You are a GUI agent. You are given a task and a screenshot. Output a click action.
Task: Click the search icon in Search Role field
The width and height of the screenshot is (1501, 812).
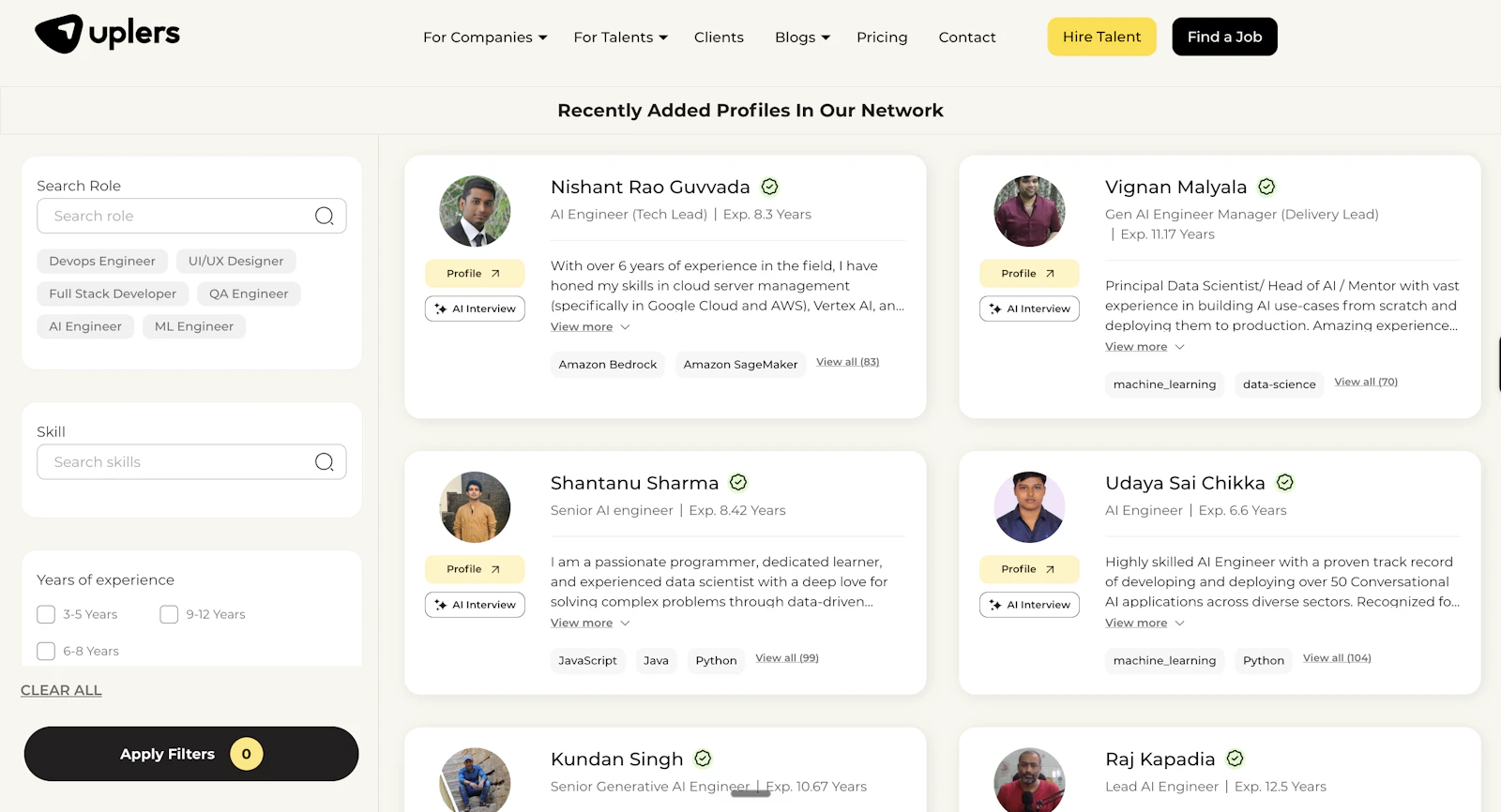[325, 216]
